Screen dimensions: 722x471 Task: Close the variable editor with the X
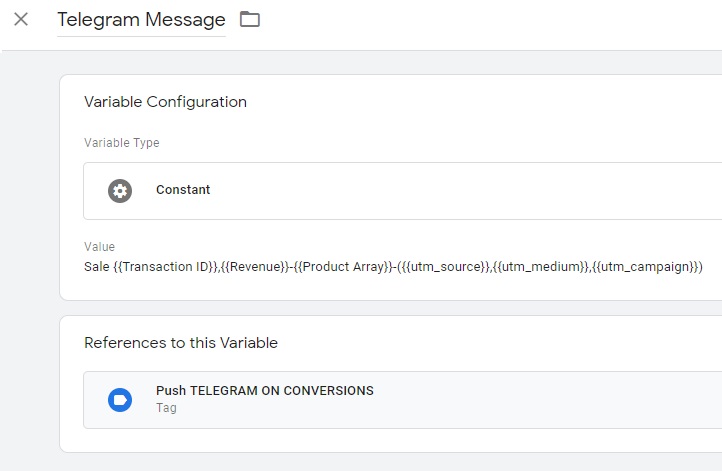tap(21, 19)
